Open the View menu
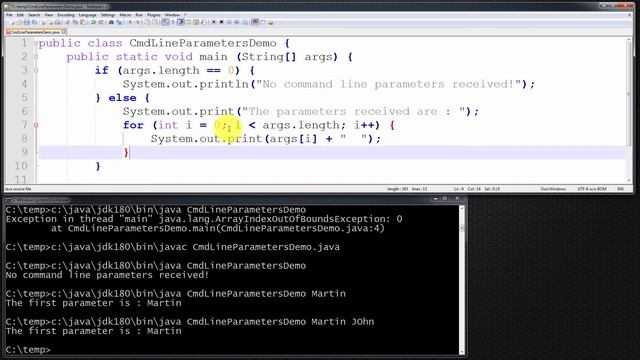Viewport: 640px width, 360px height. tap(49, 15)
